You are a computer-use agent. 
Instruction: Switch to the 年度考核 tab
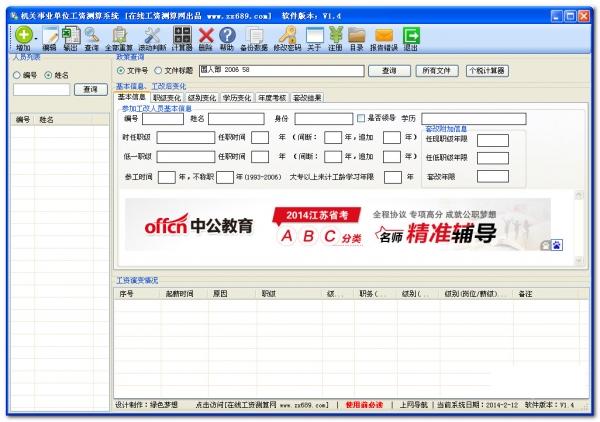(x=272, y=98)
